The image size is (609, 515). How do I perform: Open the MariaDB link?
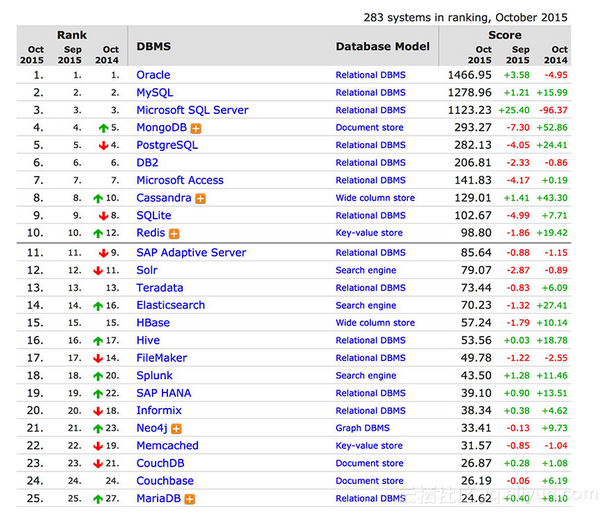coord(158,498)
